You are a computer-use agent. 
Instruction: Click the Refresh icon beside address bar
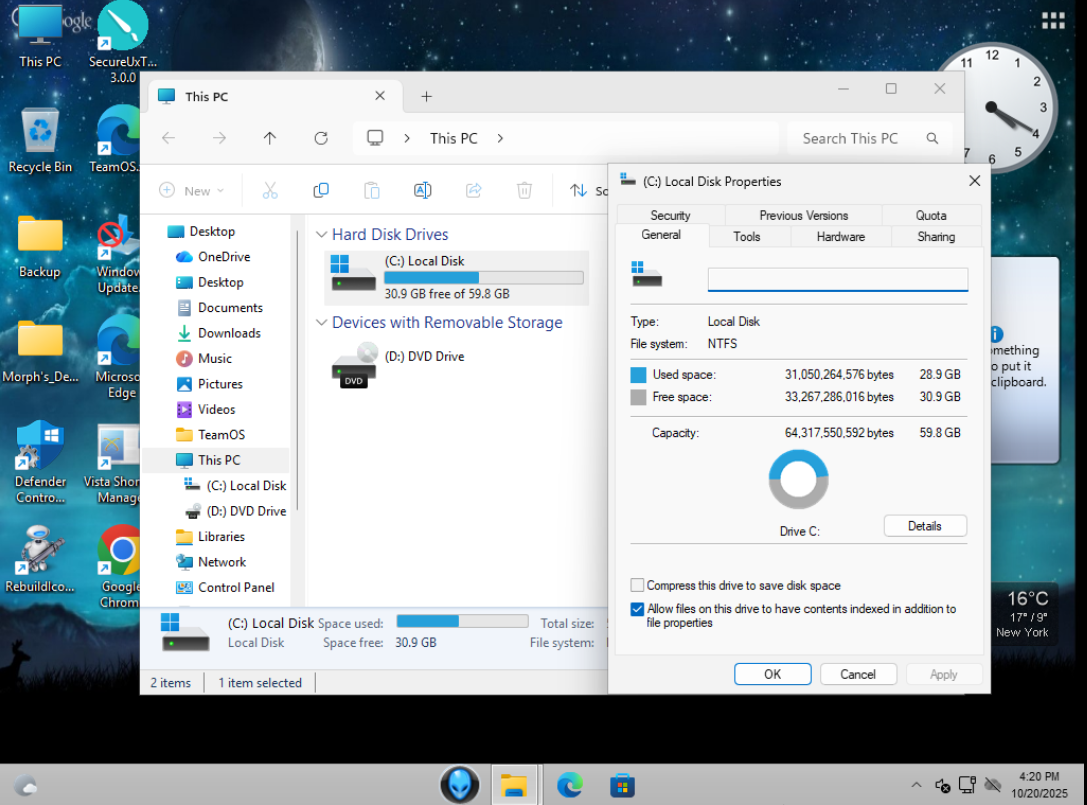(321, 138)
